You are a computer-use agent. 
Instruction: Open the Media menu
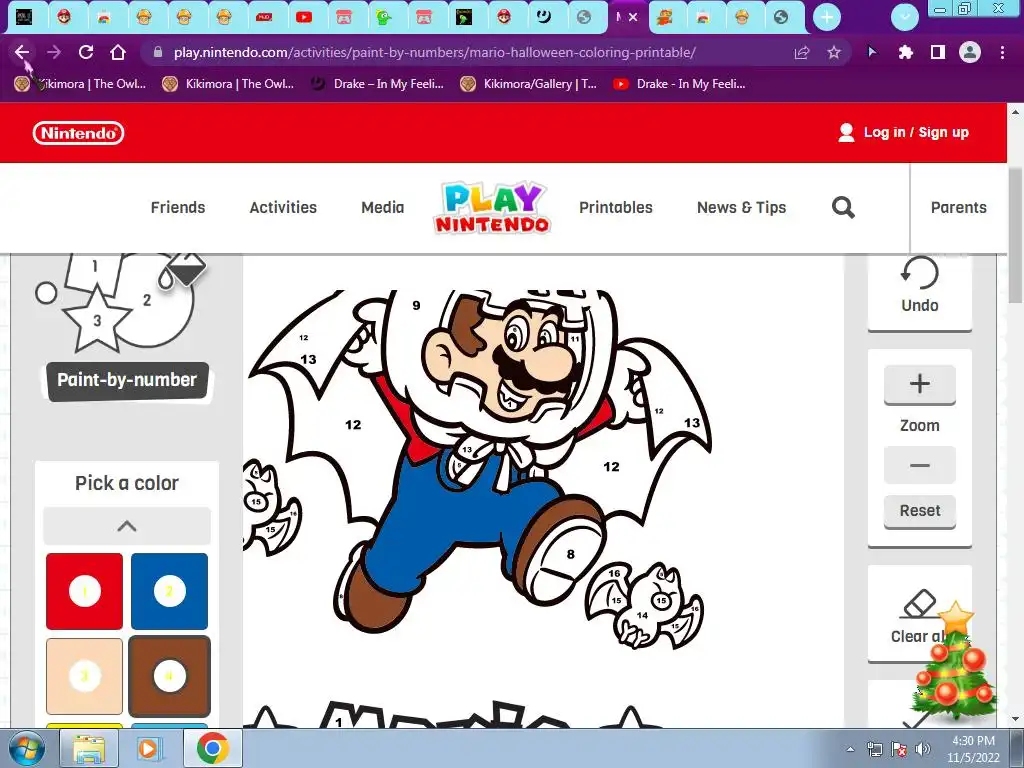(x=383, y=208)
